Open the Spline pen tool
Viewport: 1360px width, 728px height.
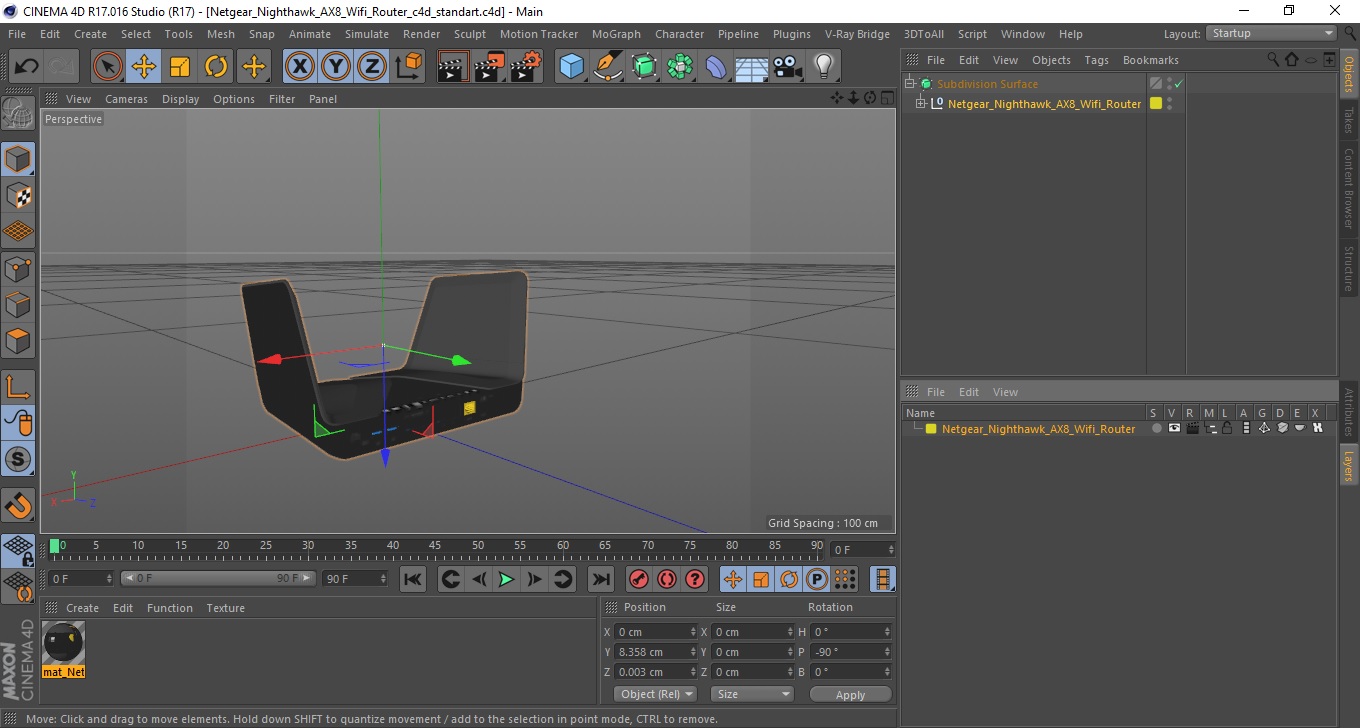[608, 67]
